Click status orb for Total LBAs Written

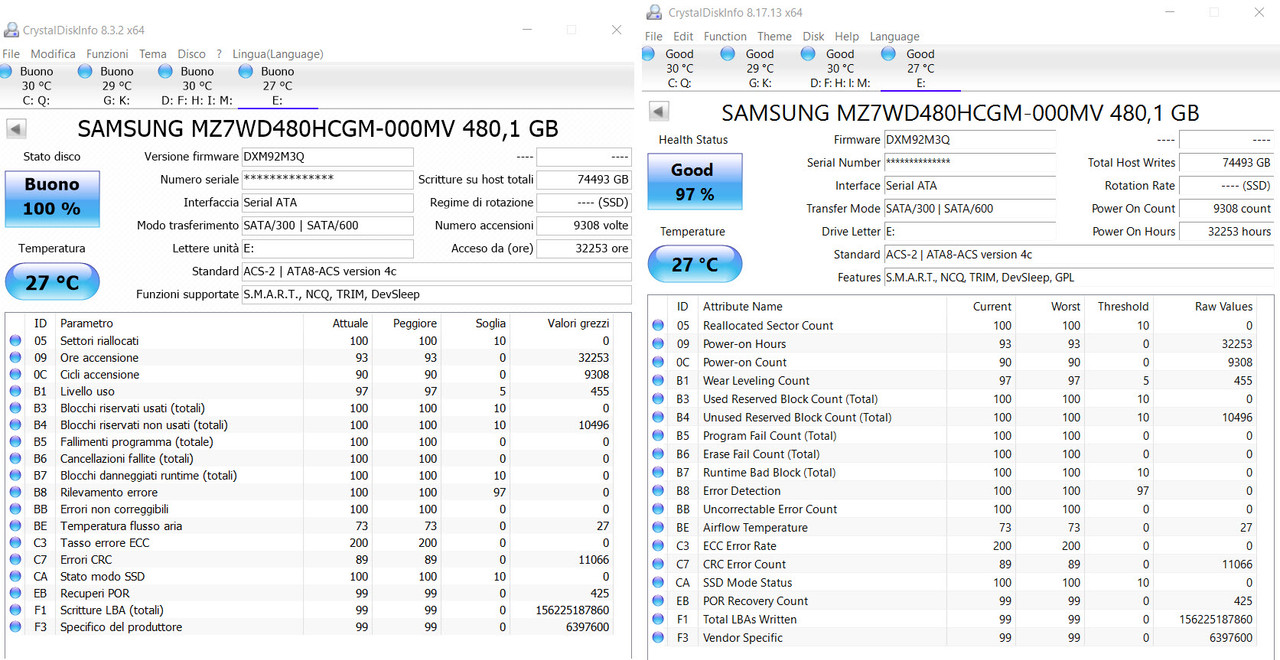click(658, 619)
